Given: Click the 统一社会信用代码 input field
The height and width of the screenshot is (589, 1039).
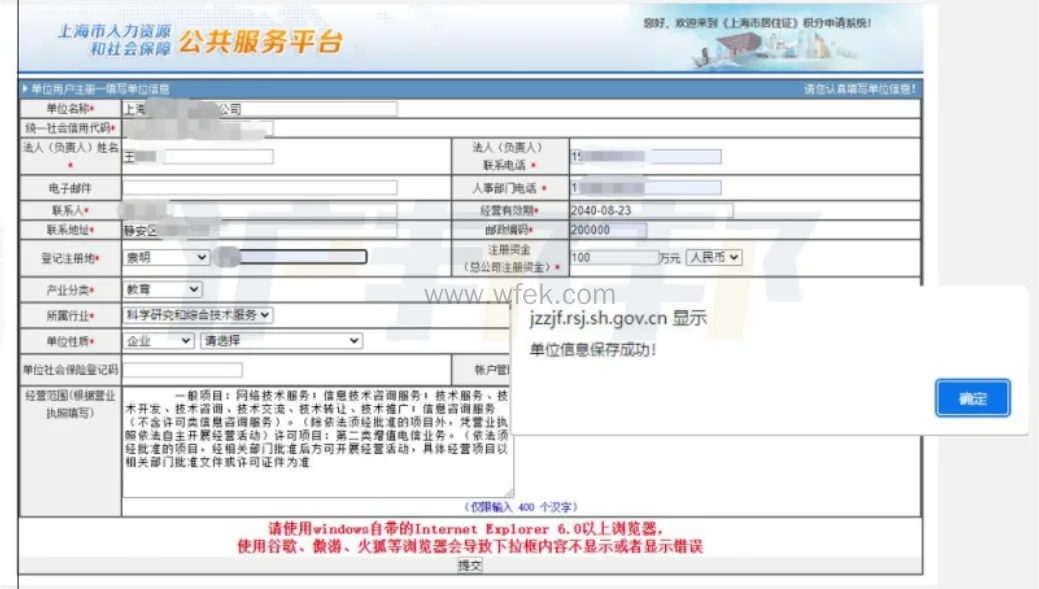Looking at the screenshot, I should [197, 128].
